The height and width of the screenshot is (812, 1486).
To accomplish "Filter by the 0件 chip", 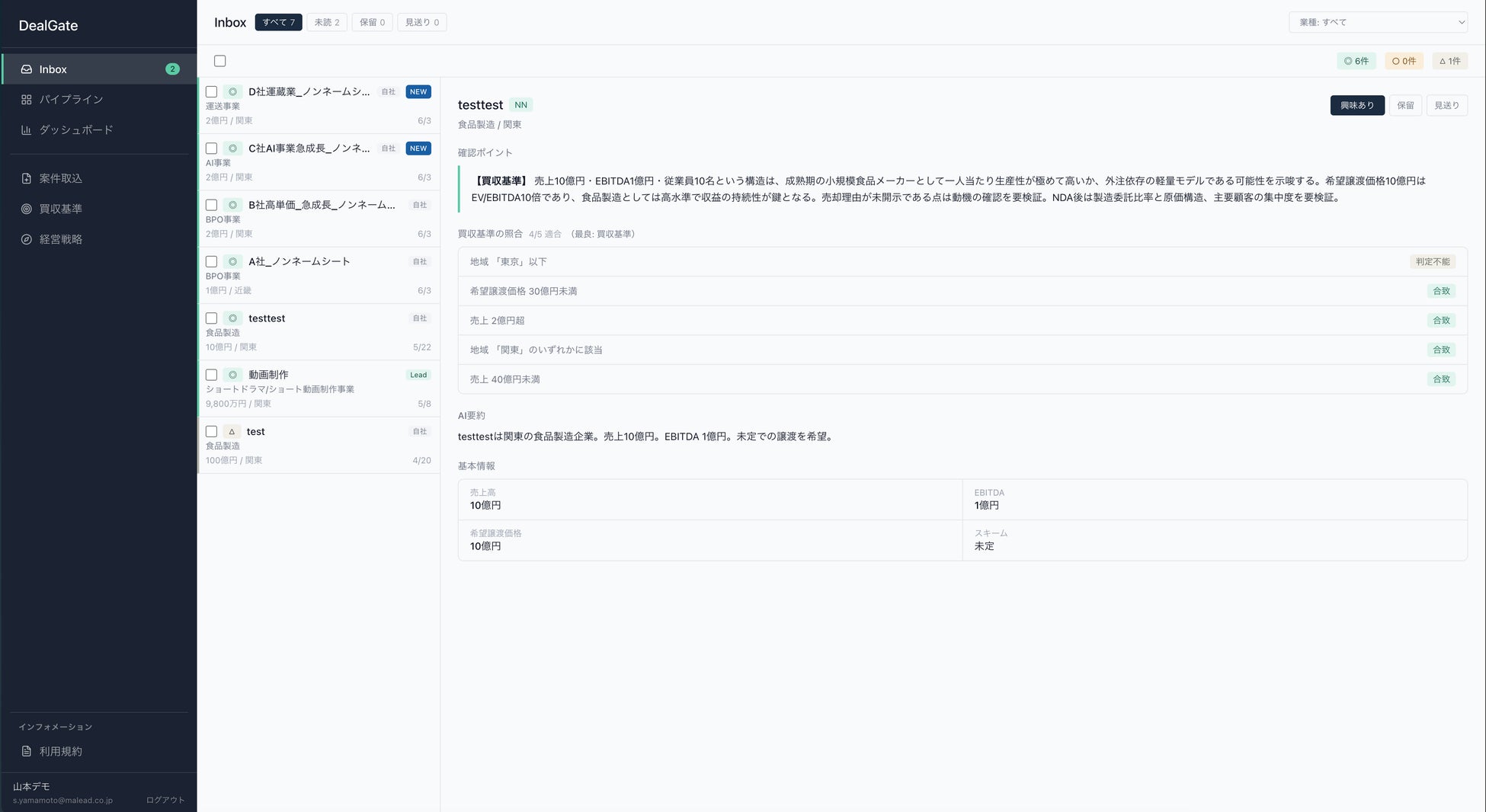I will pos(1404,61).
